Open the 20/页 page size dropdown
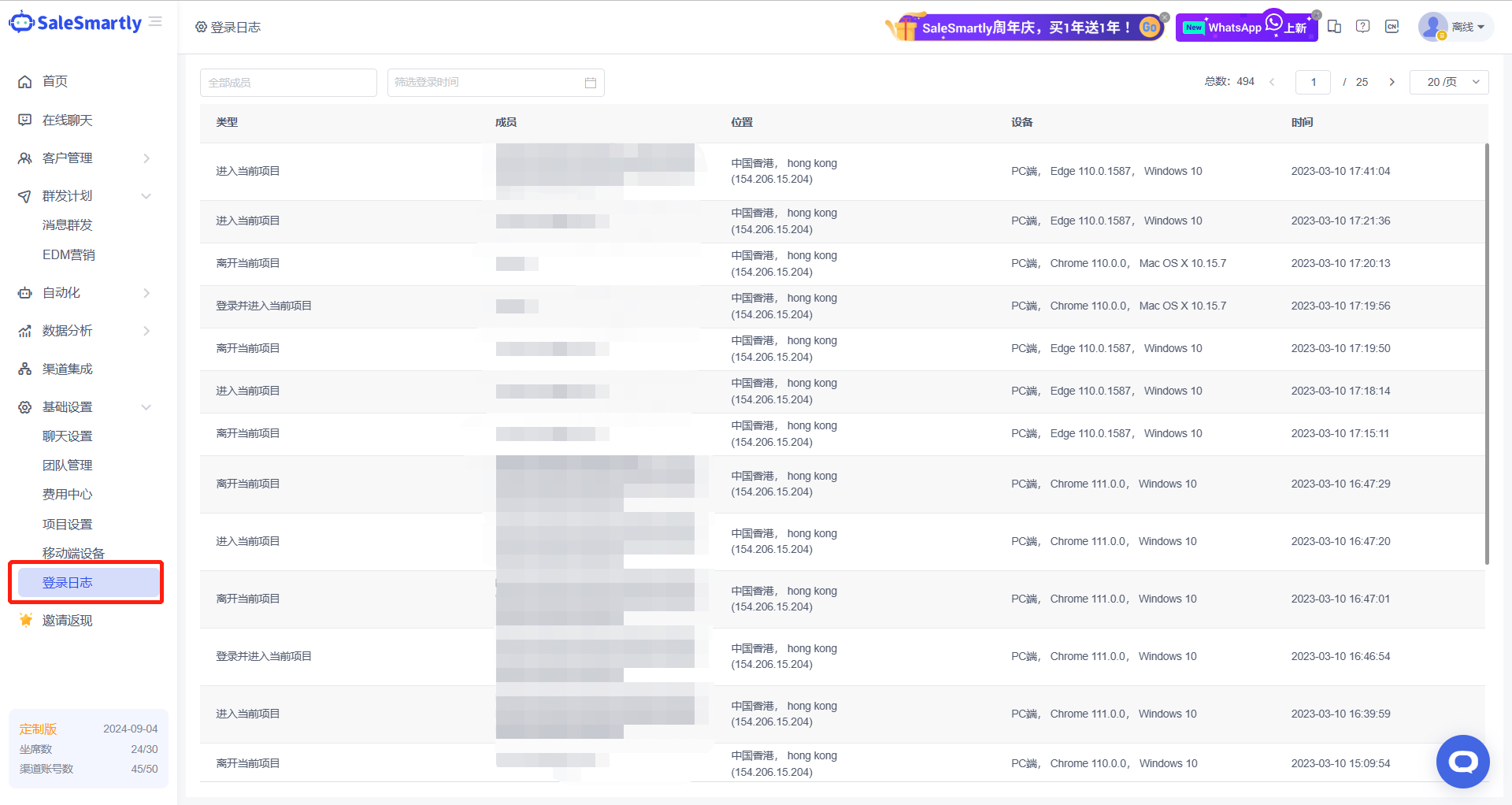The height and width of the screenshot is (805, 1512). pos(1449,82)
